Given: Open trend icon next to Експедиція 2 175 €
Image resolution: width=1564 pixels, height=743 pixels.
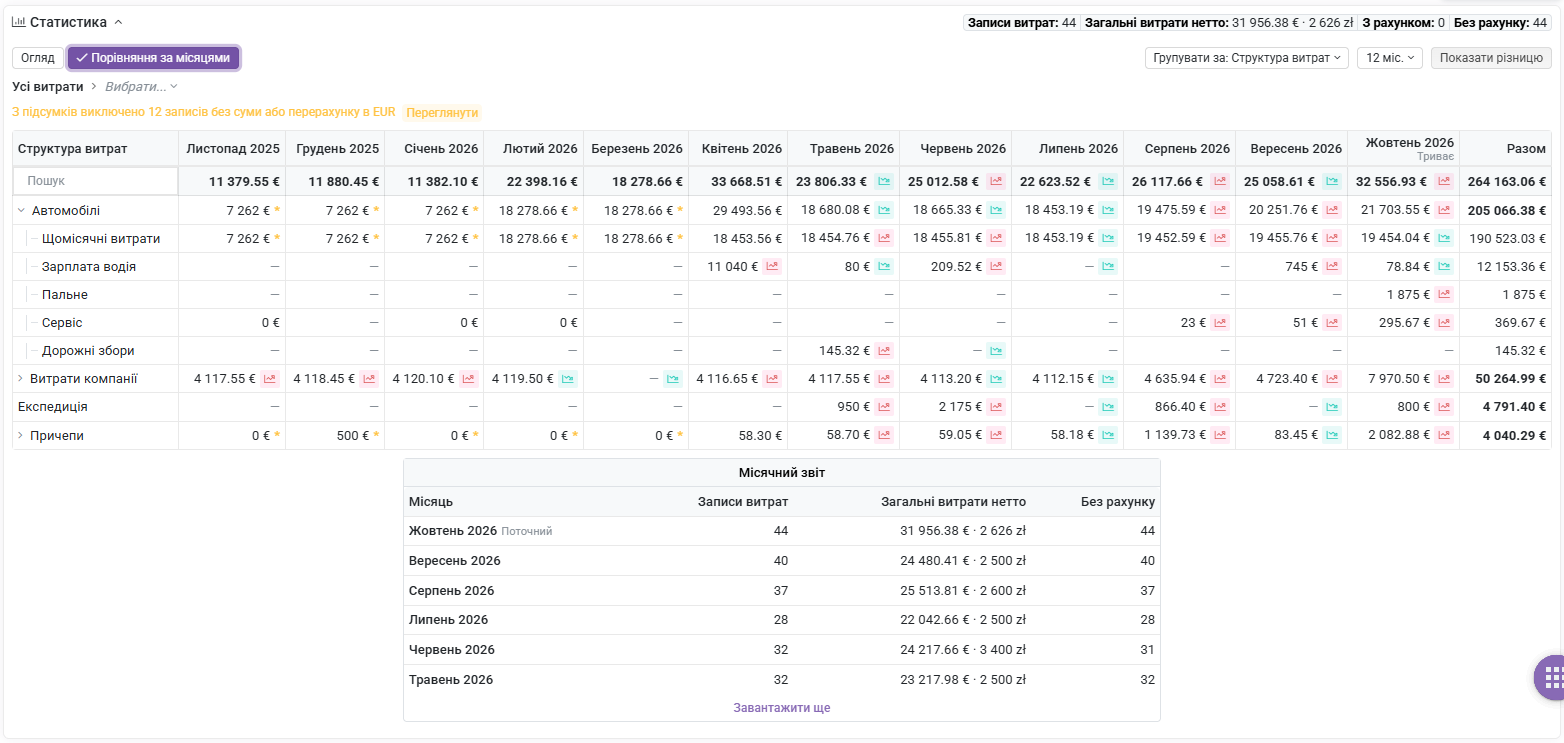Looking at the screenshot, I should point(996,406).
